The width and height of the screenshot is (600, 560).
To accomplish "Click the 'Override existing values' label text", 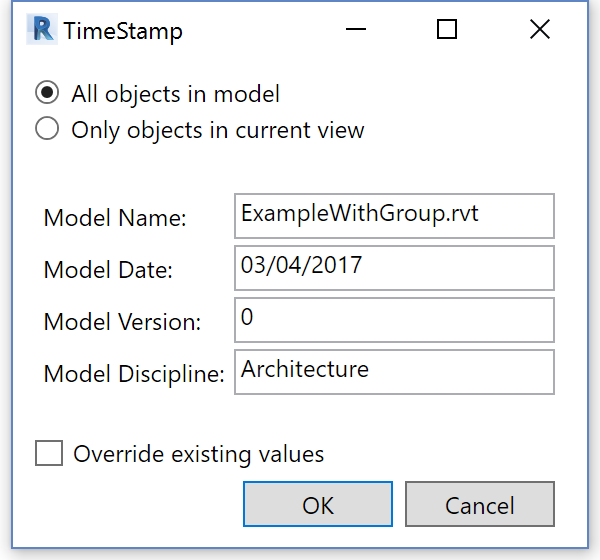I will pos(199,454).
